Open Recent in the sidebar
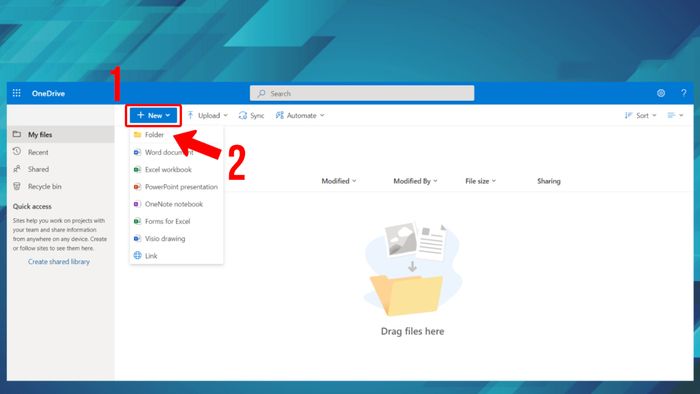Viewport: 700px width, 394px height. tap(61, 152)
